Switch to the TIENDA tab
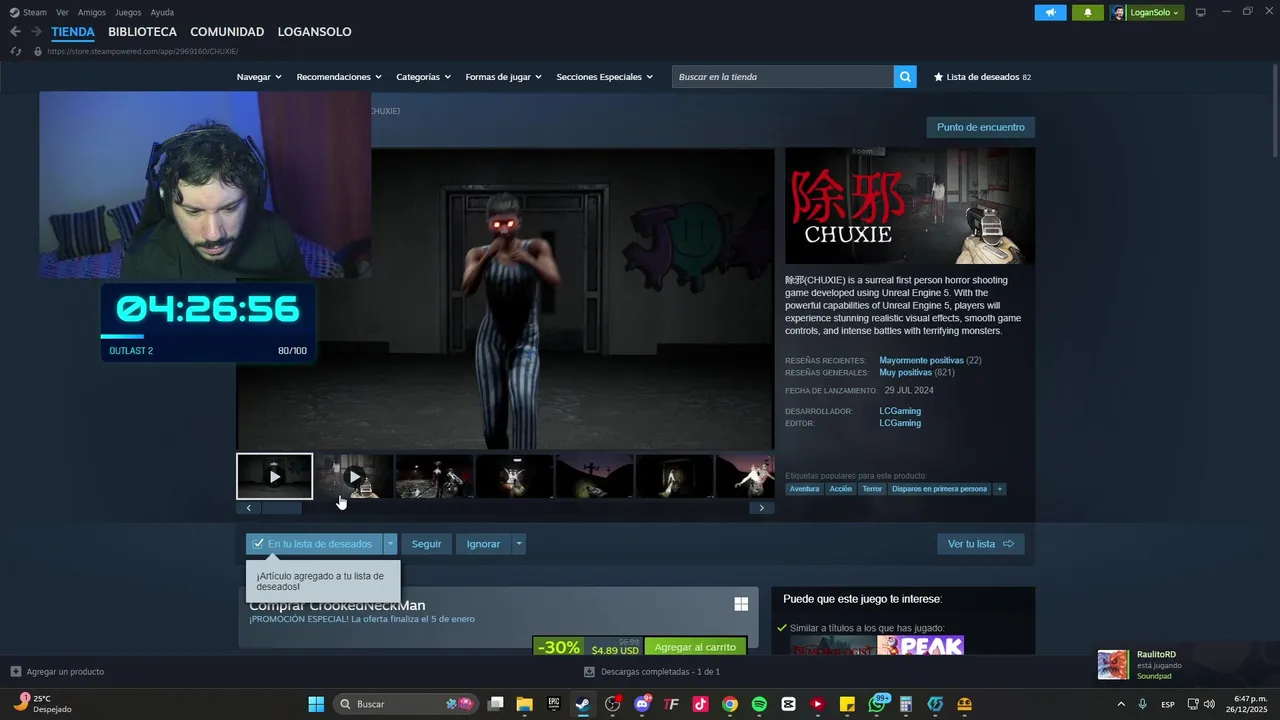1280x720 pixels. click(73, 32)
